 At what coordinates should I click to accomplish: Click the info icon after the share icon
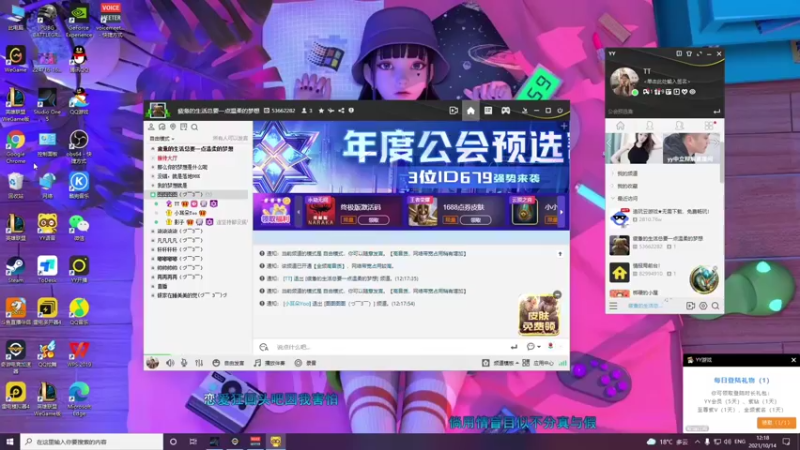click(x=351, y=111)
